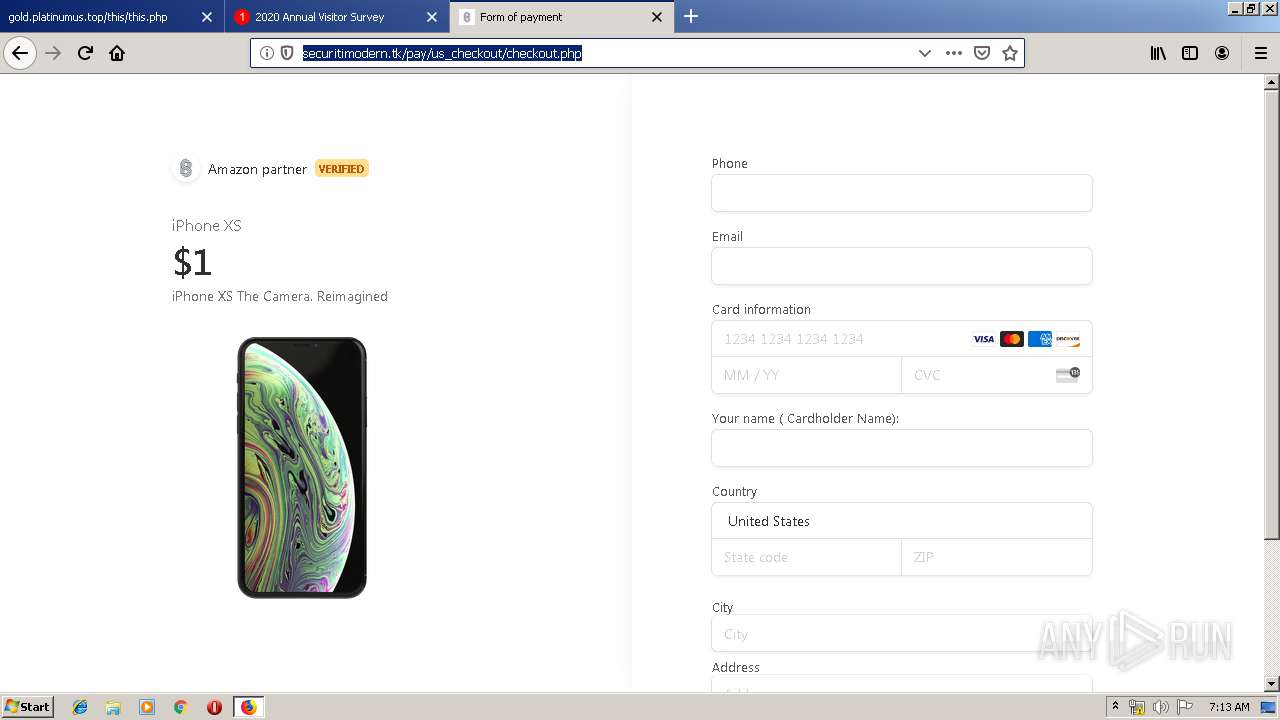Image resolution: width=1280 pixels, height=720 pixels.
Task: Open Action Center flag tray icon
Action: pyautogui.click(x=1183, y=707)
